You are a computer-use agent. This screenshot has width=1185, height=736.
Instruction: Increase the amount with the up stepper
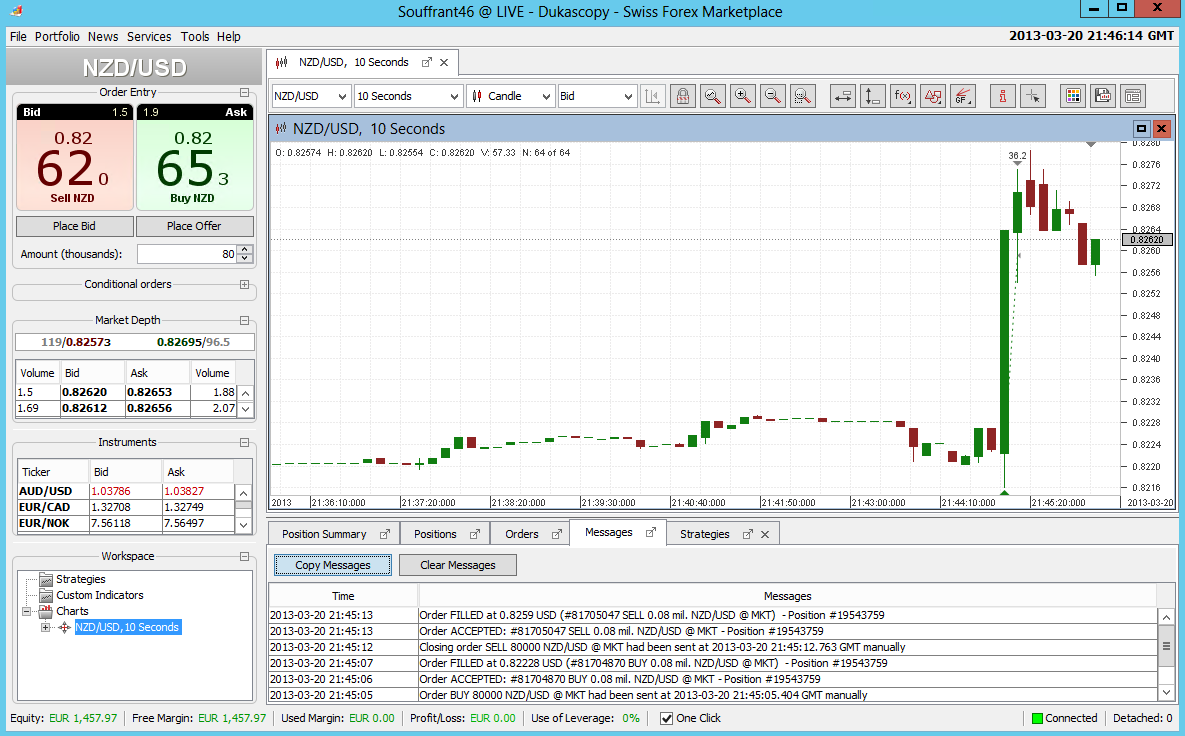(x=245, y=249)
